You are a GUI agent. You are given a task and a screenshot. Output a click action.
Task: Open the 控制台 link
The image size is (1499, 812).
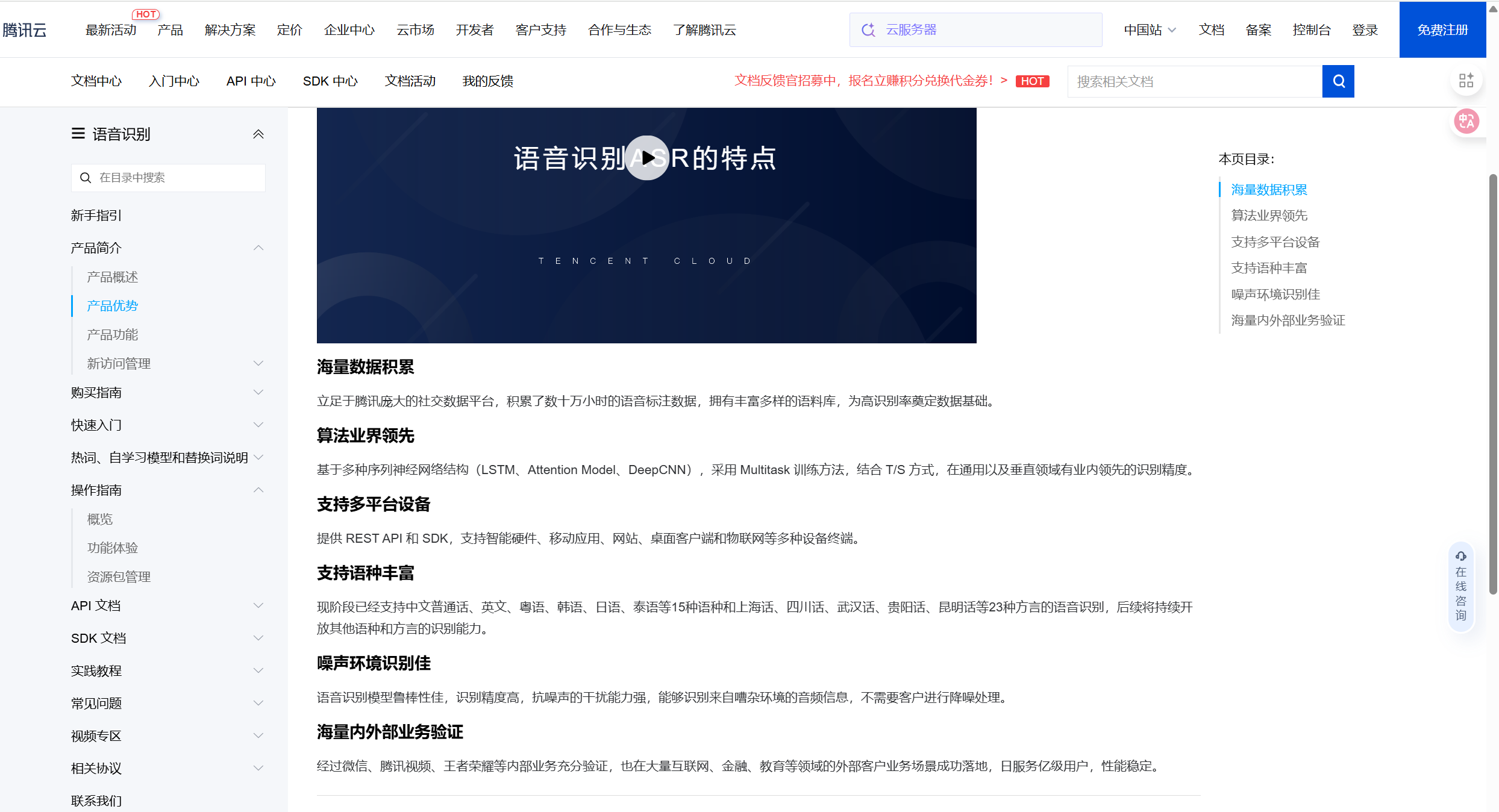[x=1312, y=30]
